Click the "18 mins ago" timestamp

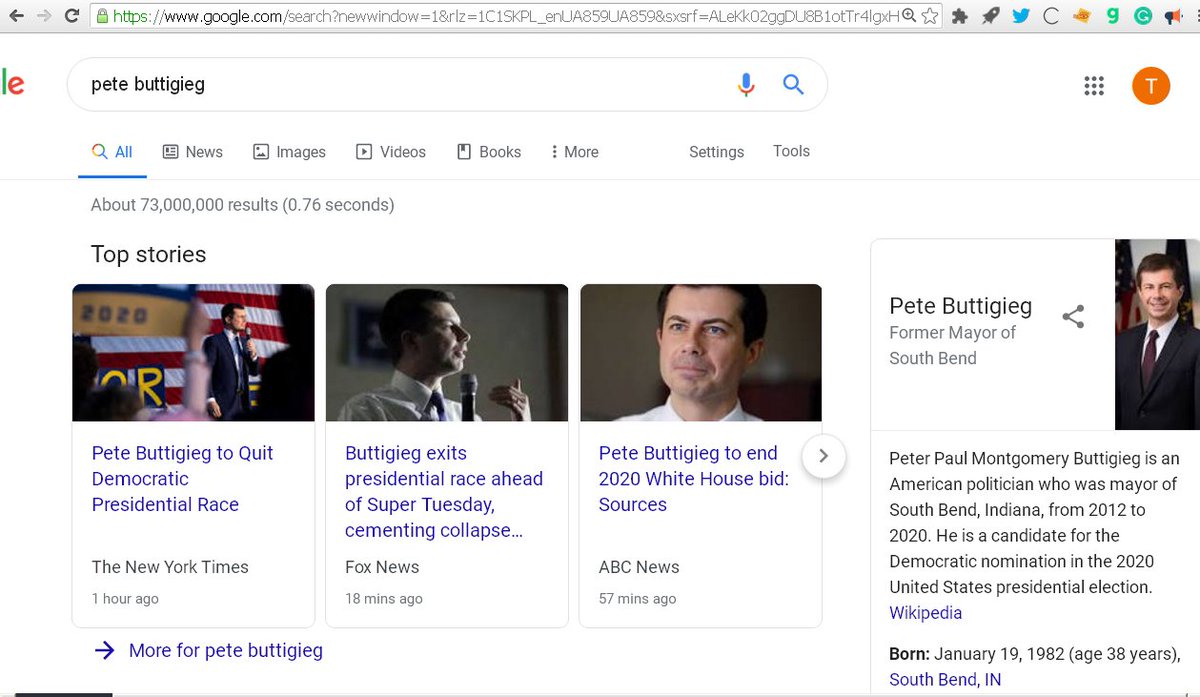tap(384, 599)
